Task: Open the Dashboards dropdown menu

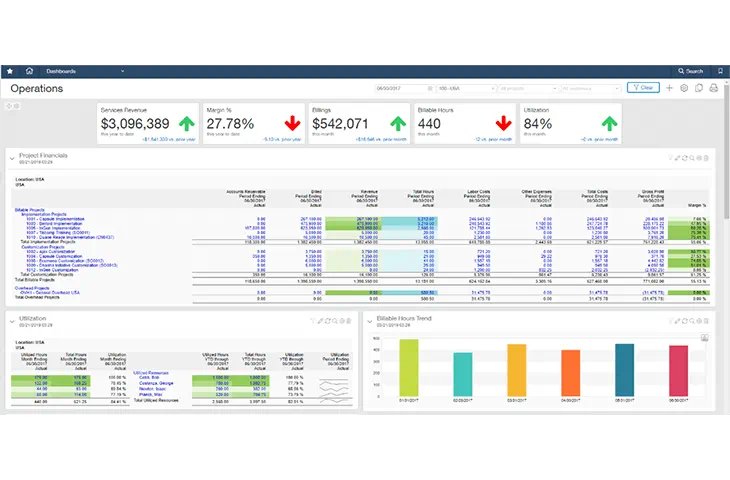Action: coord(85,71)
